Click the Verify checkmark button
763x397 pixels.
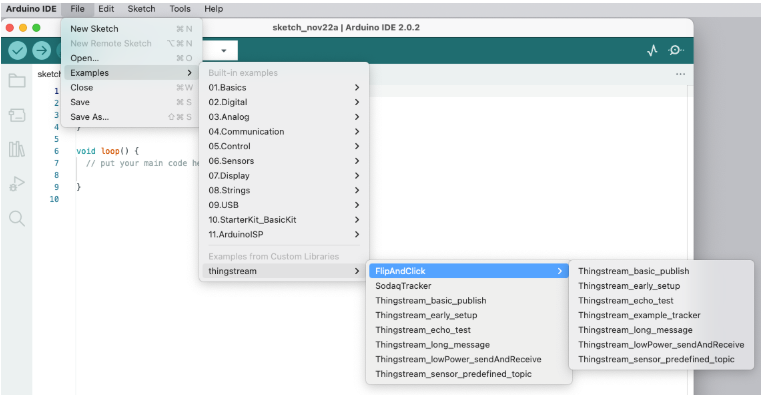[x=18, y=50]
